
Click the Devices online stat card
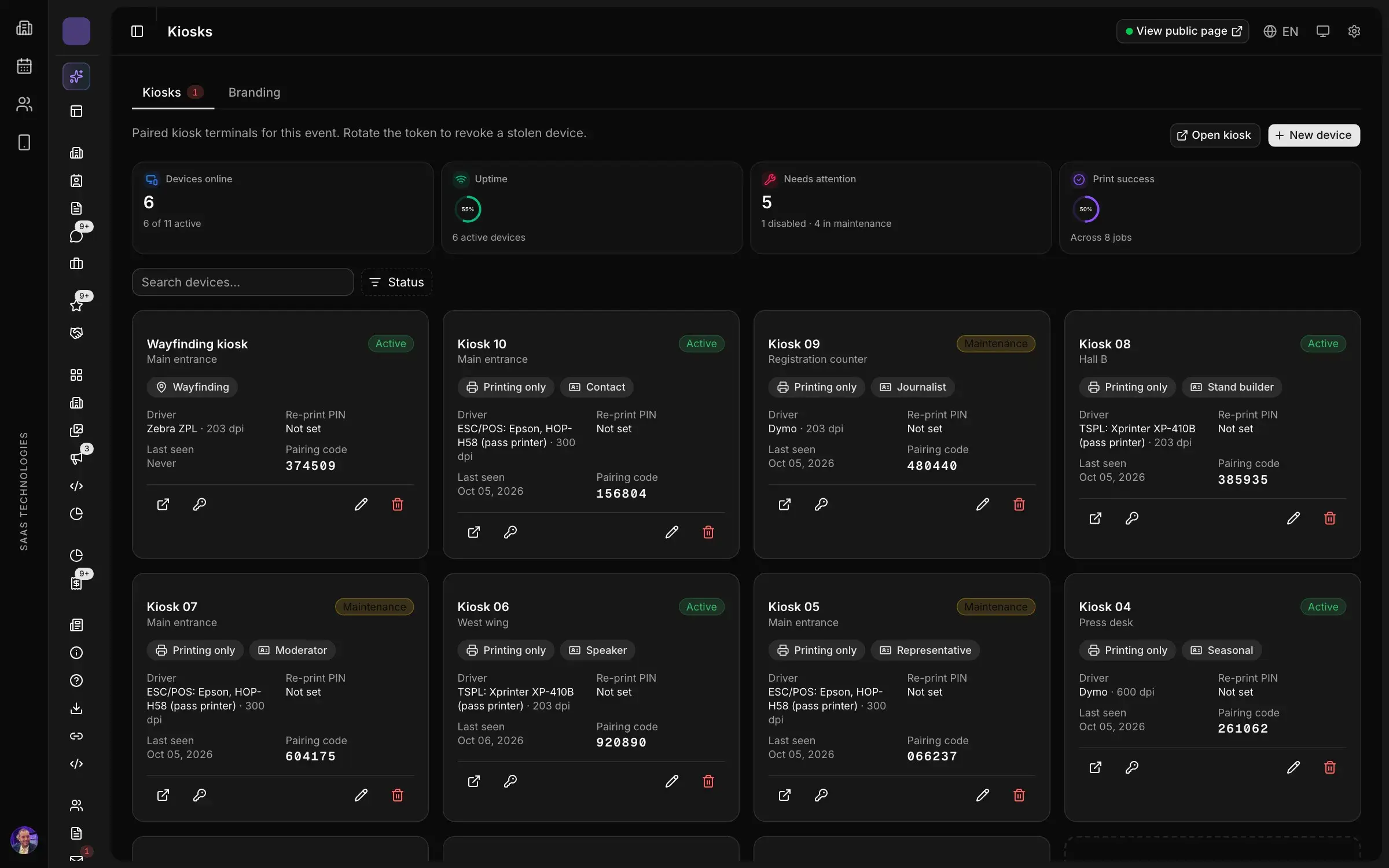coord(283,208)
